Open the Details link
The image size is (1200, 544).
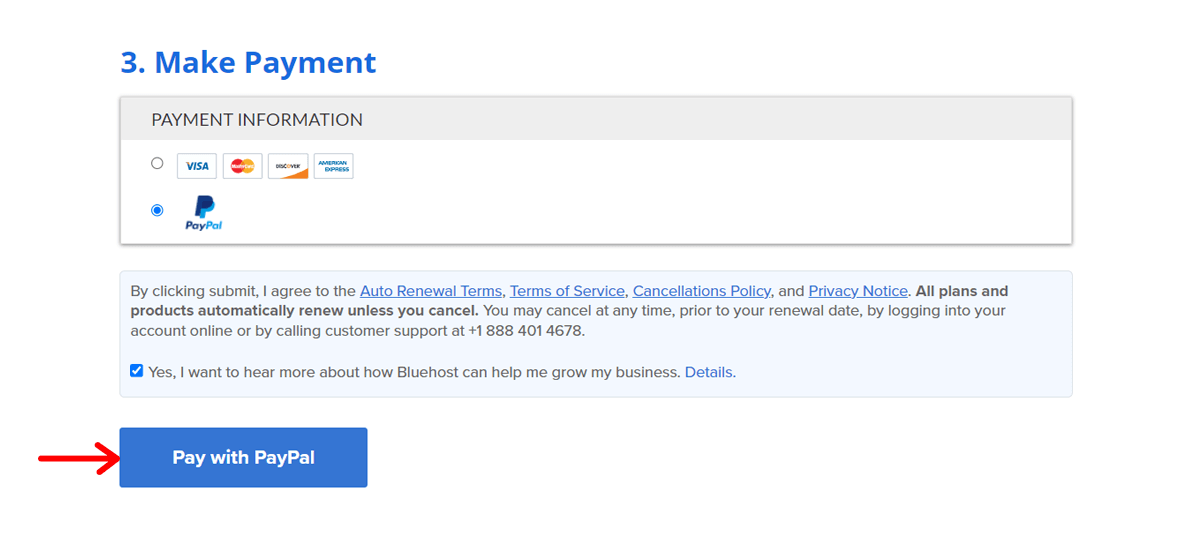click(708, 372)
